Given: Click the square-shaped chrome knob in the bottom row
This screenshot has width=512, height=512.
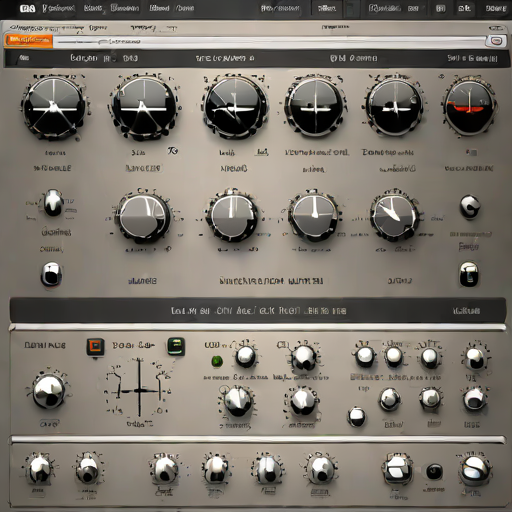Looking at the screenshot, I should tap(398, 469).
